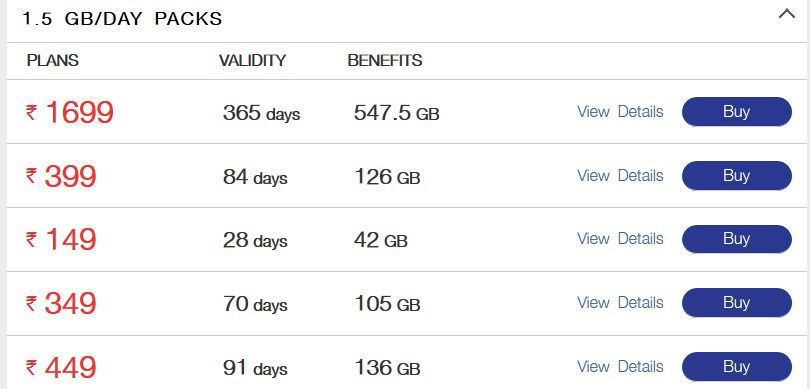The image size is (810, 389).
Task: Click the 547.5 GB benefit text
Action: point(396,112)
